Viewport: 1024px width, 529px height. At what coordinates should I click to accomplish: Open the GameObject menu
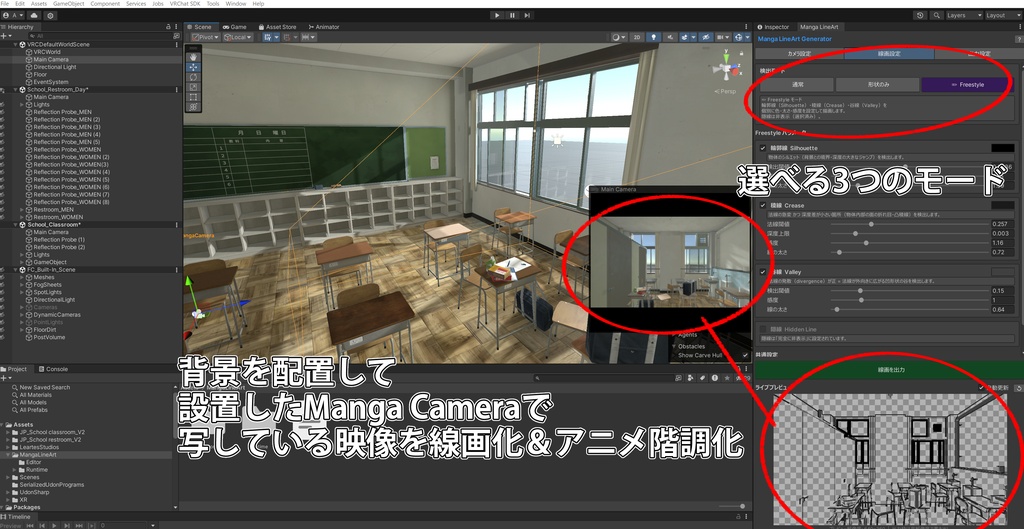click(68, 4)
